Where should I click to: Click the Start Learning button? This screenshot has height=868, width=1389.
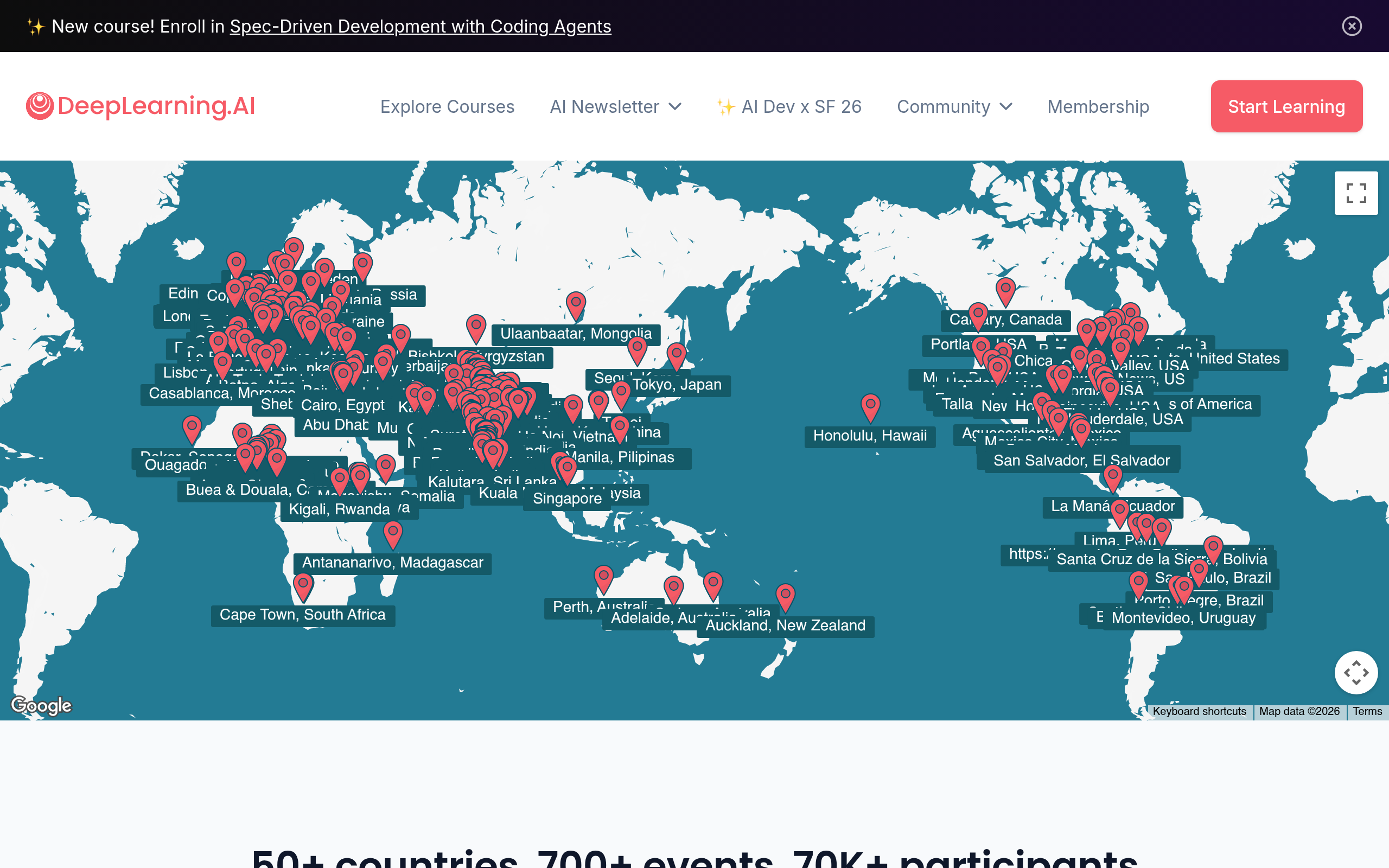point(1286,107)
